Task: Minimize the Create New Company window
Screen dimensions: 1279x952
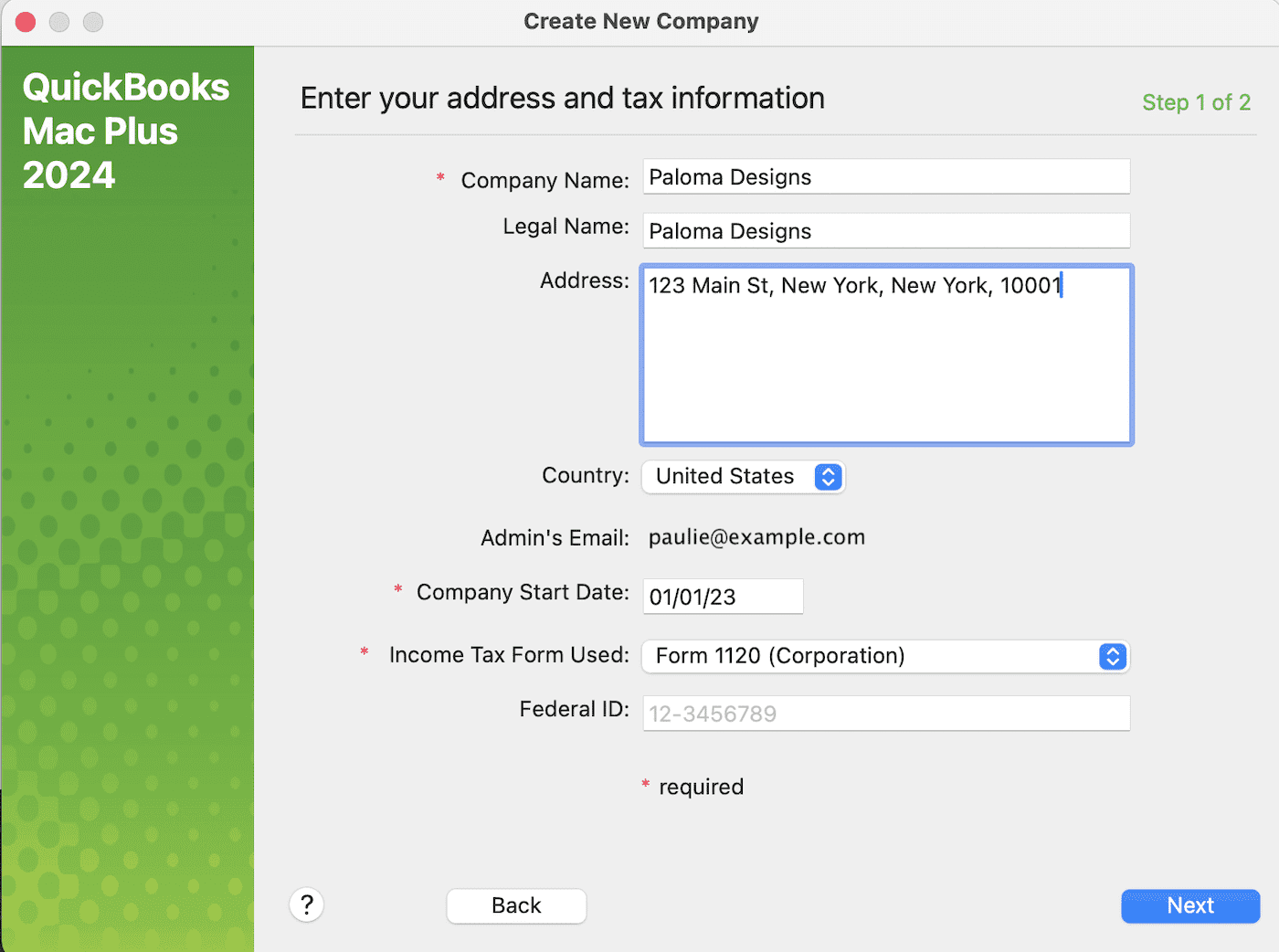Action: coord(59,22)
